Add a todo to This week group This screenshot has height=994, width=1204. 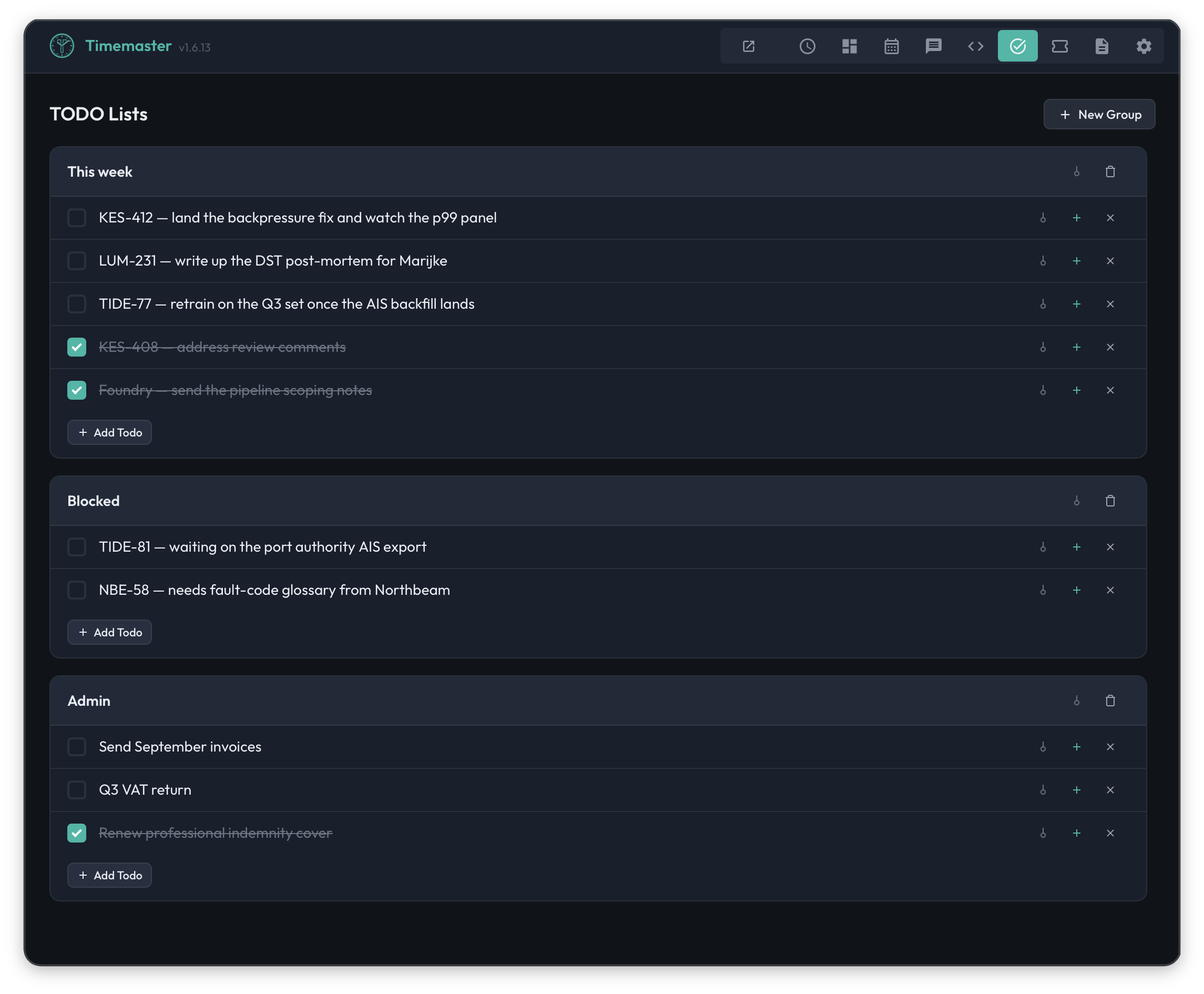click(x=109, y=432)
